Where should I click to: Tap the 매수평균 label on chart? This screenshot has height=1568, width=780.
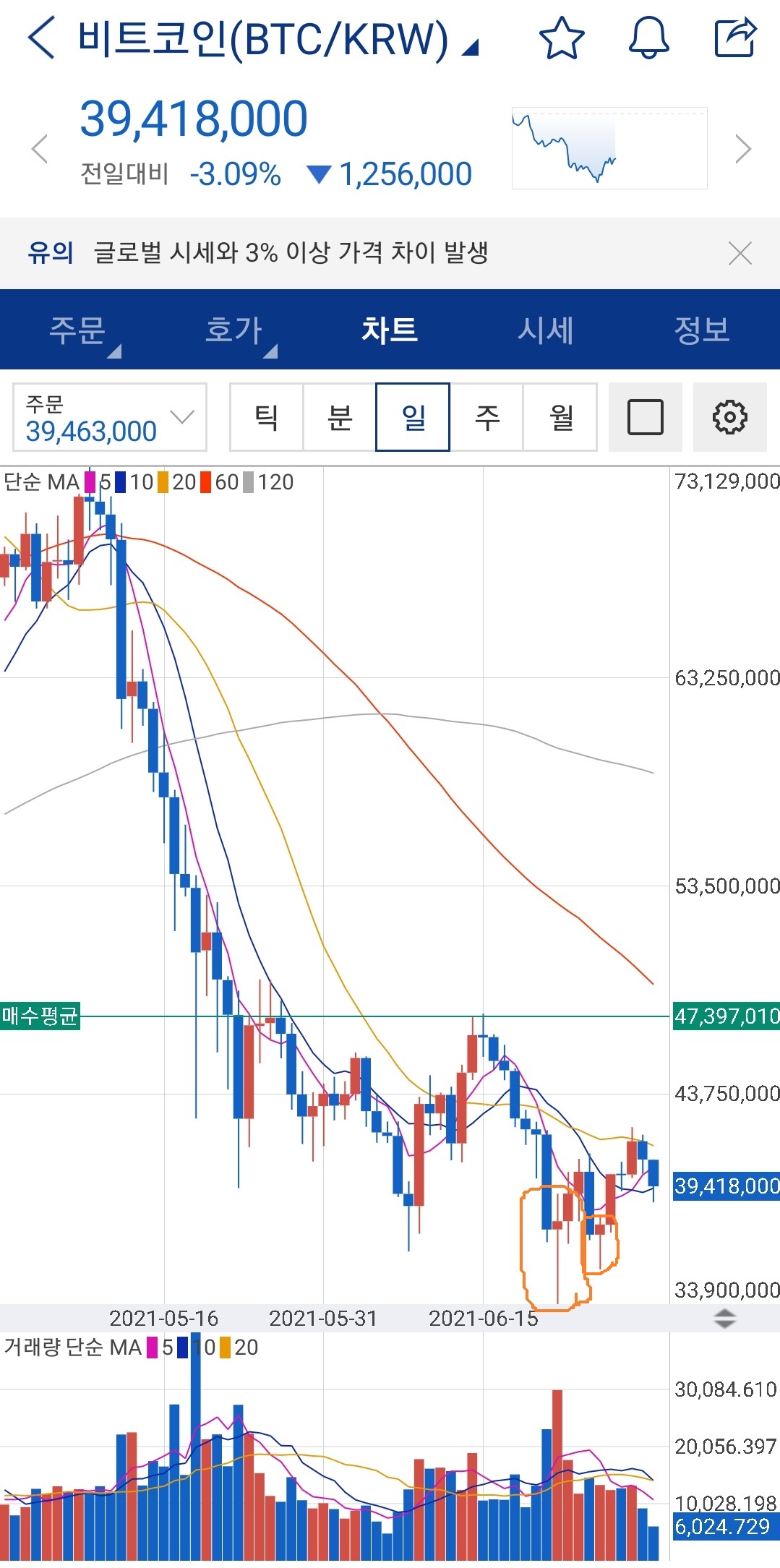[40, 1016]
